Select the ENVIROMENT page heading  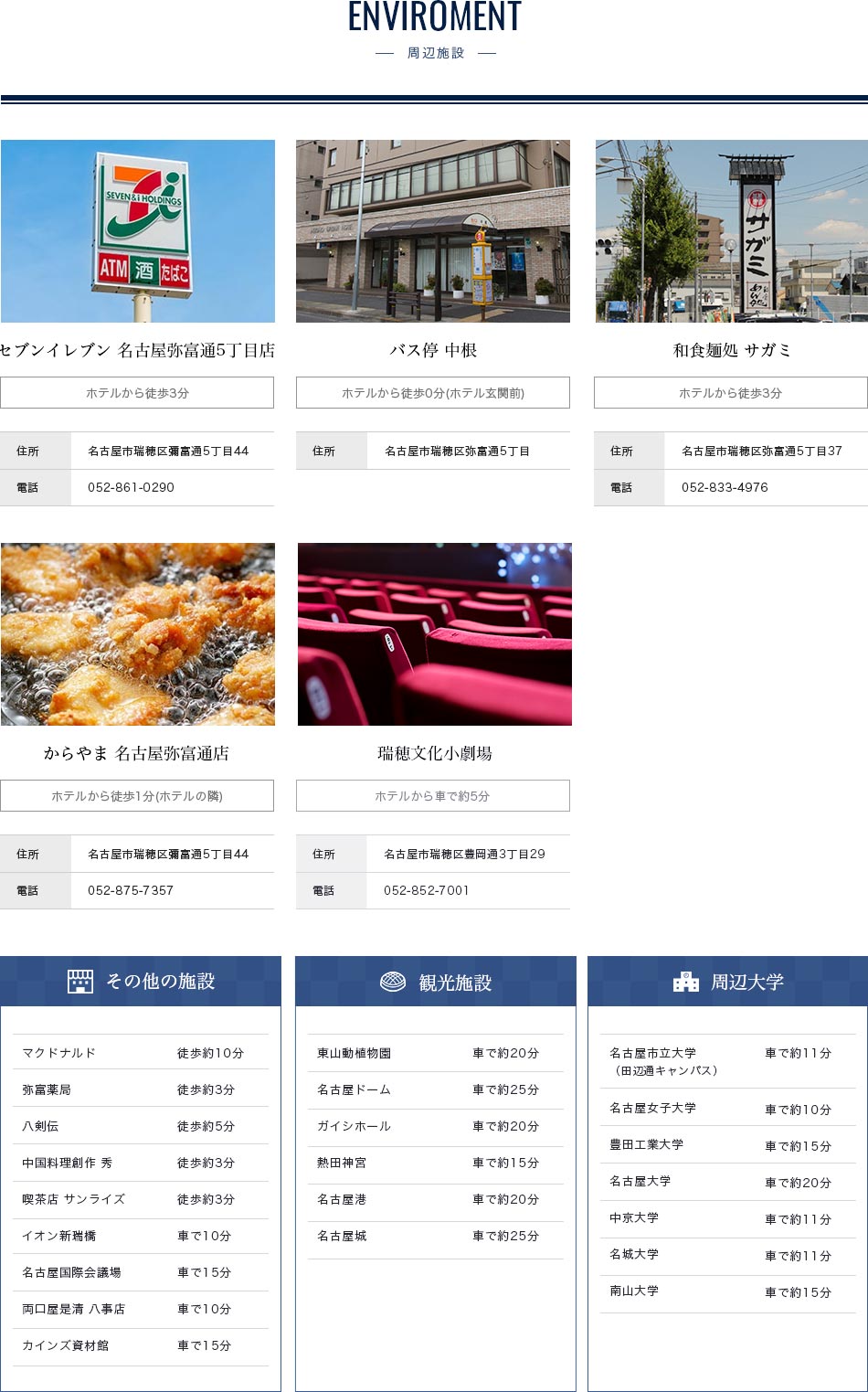coord(435,16)
